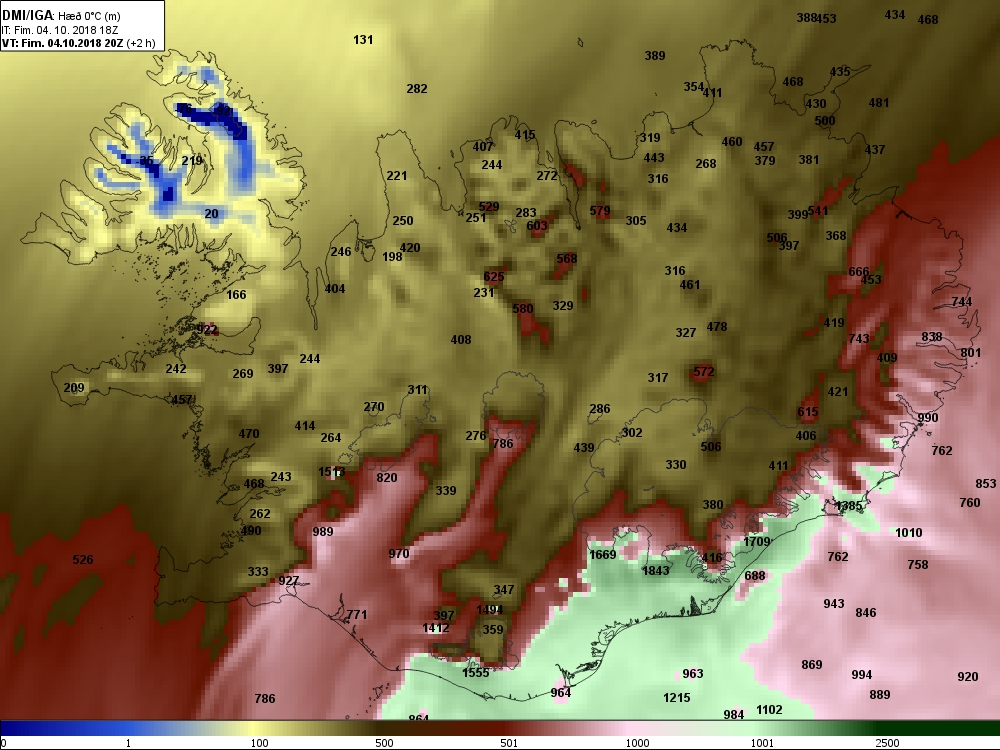The height and width of the screenshot is (750, 1000).
Task: Select the 922 value
Action: [x=207, y=329]
